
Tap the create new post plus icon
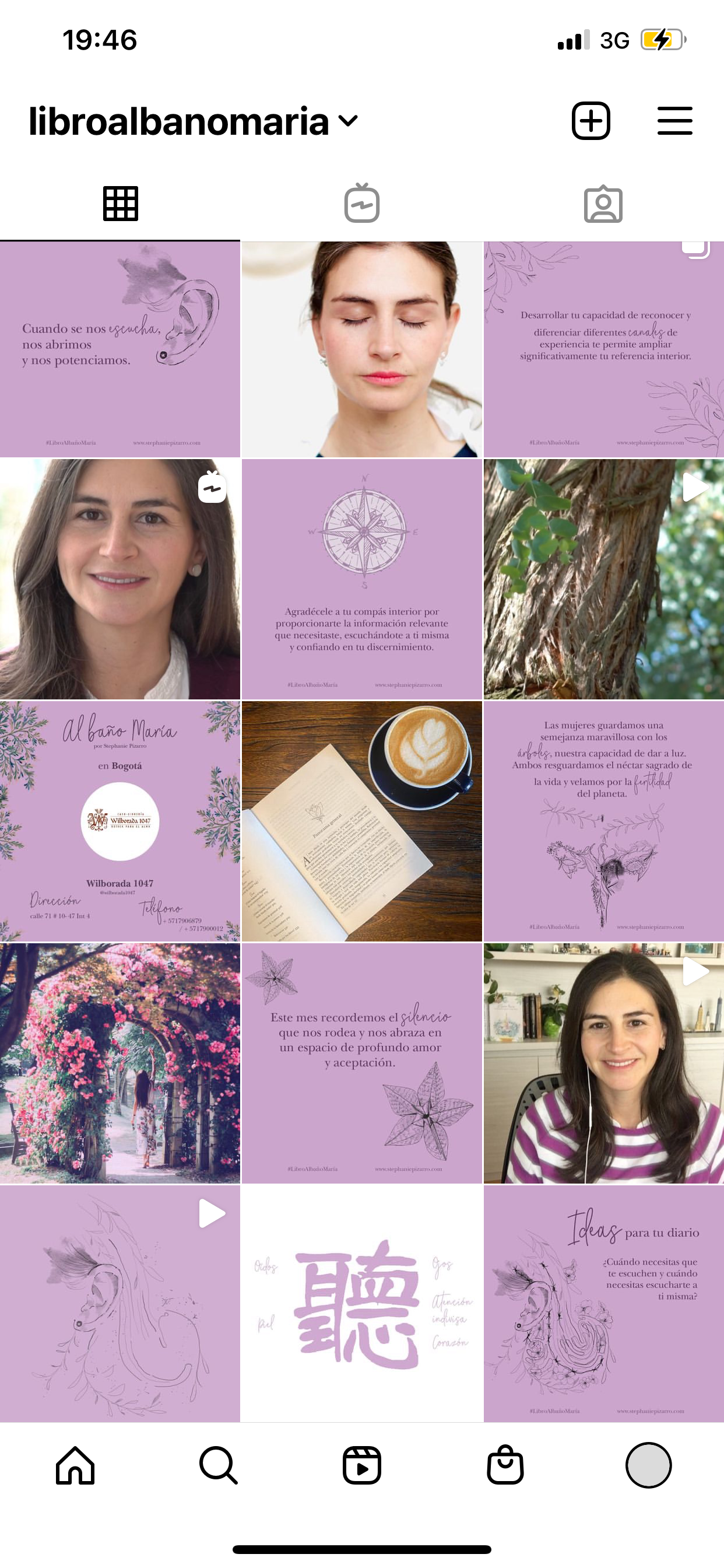pos(591,121)
